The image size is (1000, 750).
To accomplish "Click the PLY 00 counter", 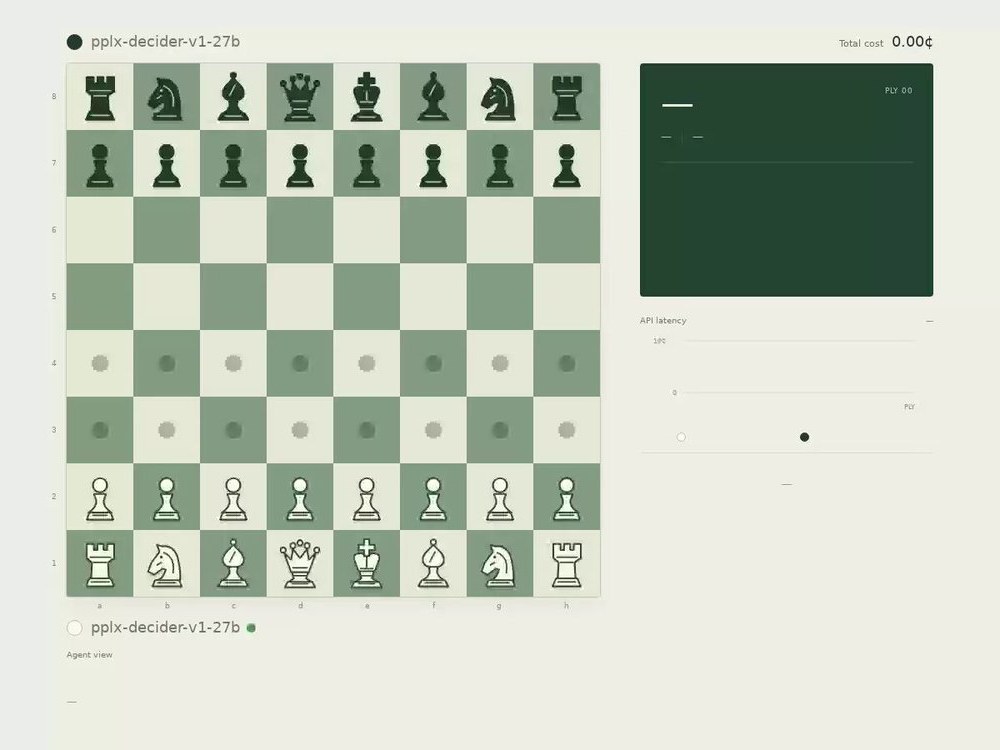I will click(899, 91).
